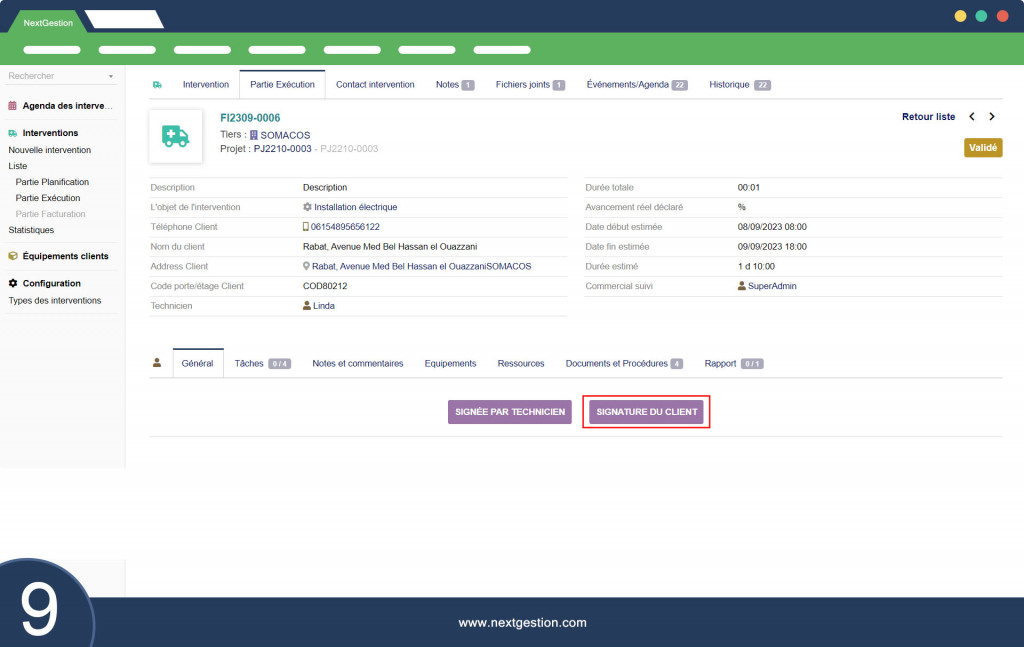1024x647 pixels.
Task: Select Nouvelle intervention in sidebar
Action: pos(50,150)
